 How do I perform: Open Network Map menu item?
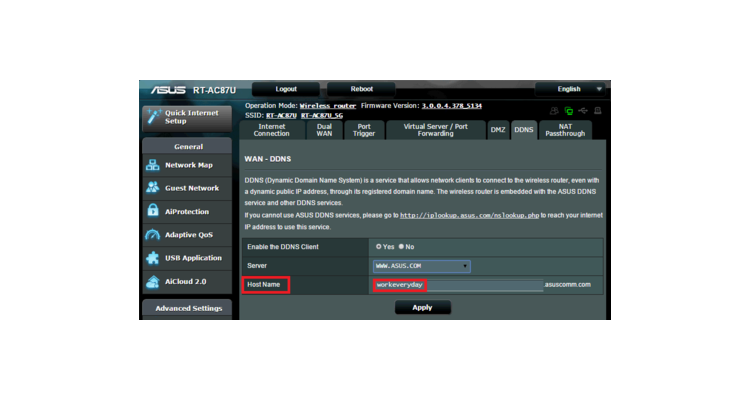187,165
